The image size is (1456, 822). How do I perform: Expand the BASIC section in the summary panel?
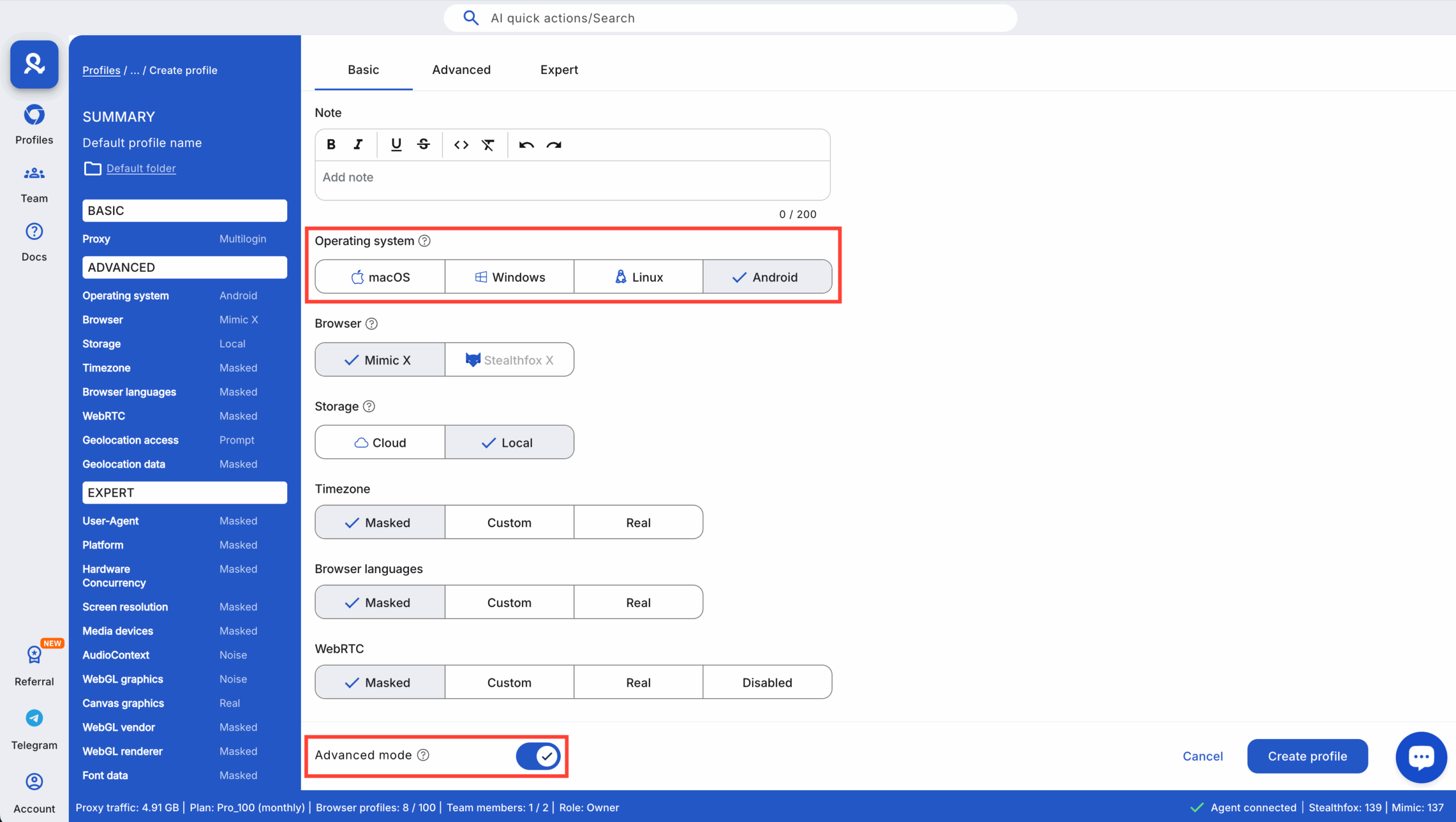click(x=184, y=210)
